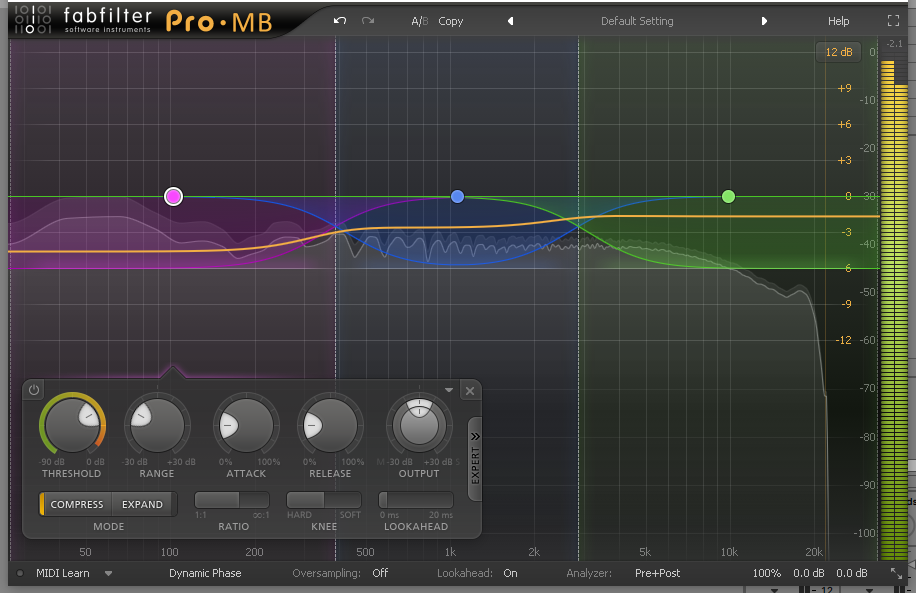Open the band options dropdown triangle
This screenshot has width=916, height=593.
point(449,390)
